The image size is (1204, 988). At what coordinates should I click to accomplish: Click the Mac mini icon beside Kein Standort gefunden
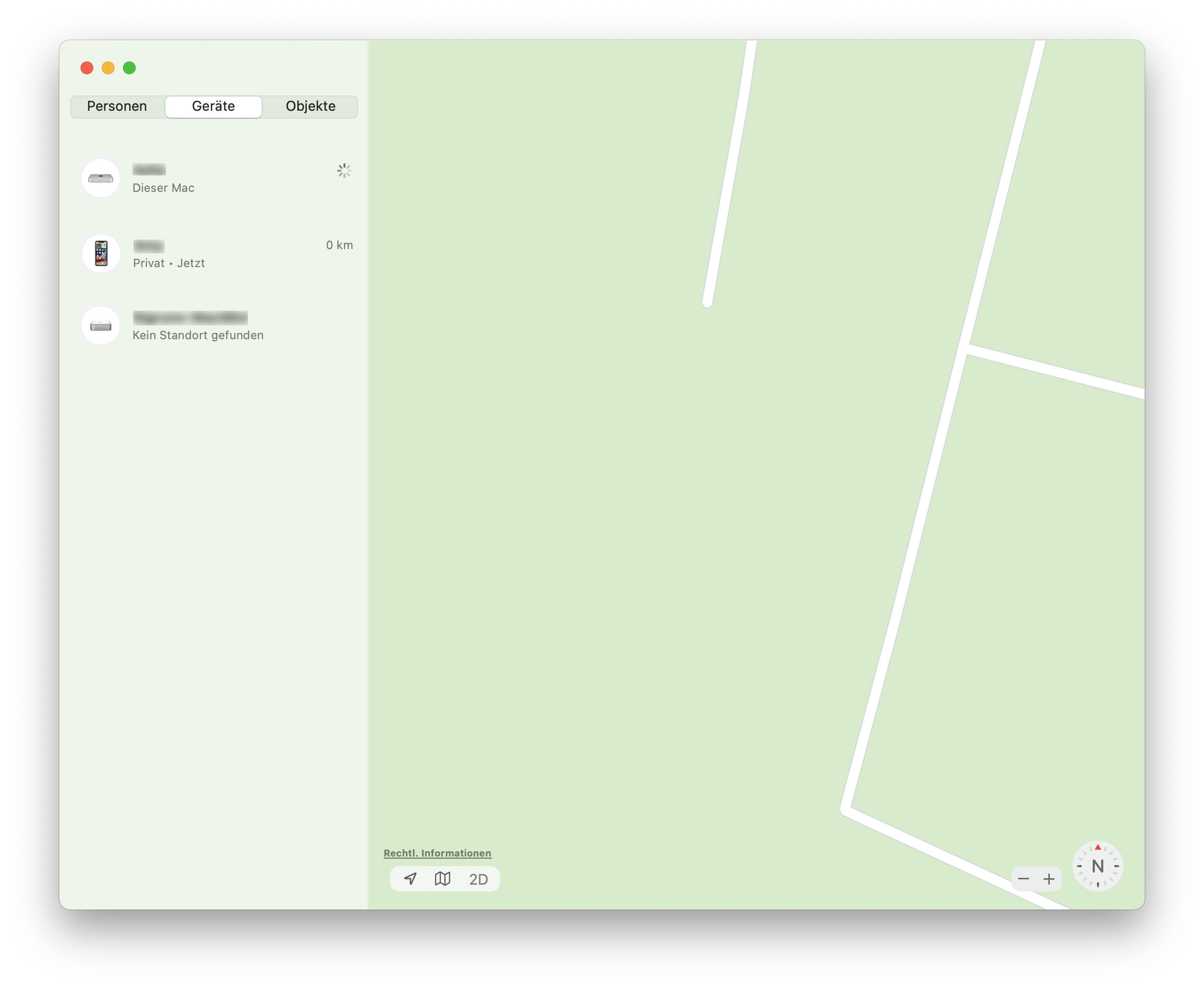click(101, 325)
